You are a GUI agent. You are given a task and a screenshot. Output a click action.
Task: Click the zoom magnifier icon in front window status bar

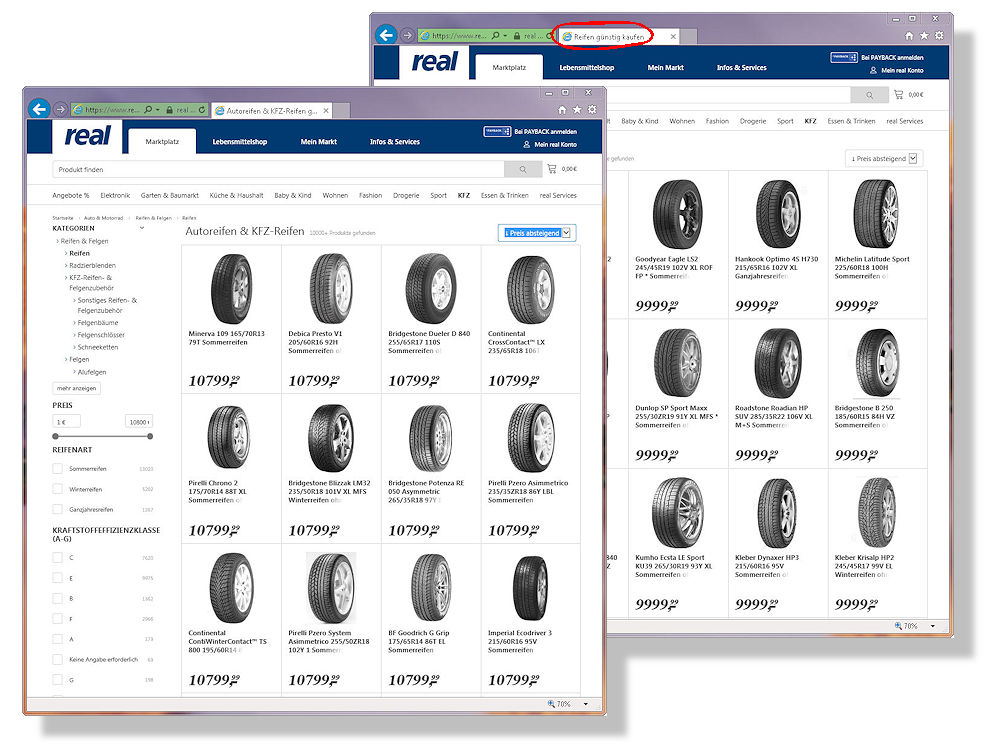pos(551,704)
